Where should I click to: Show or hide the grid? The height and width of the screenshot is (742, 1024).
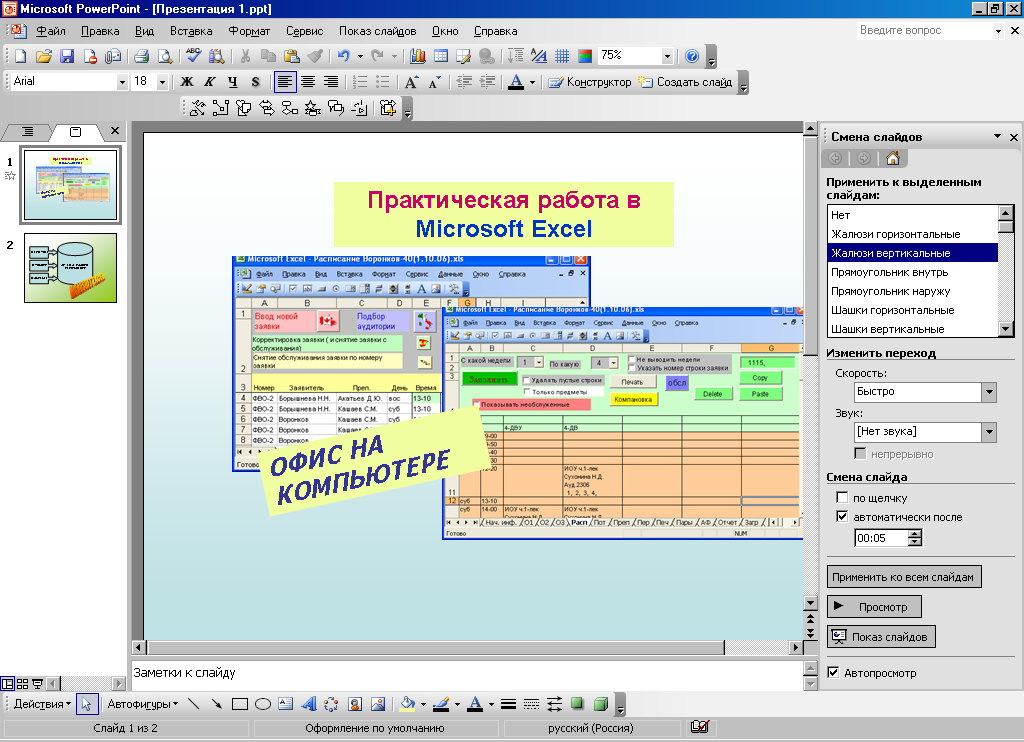coord(562,56)
